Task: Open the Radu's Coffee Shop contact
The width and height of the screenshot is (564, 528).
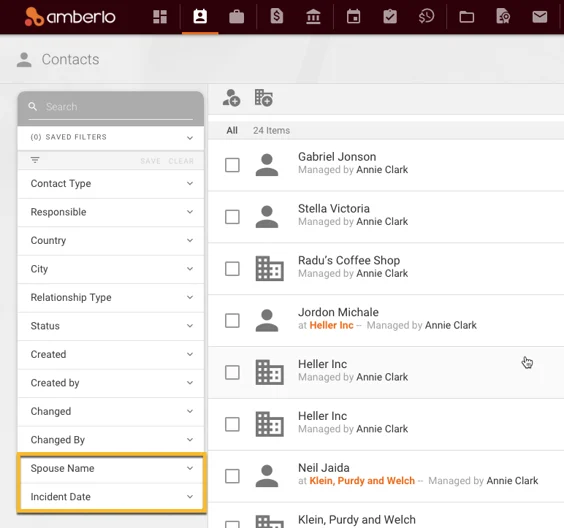Action: [349, 260]
